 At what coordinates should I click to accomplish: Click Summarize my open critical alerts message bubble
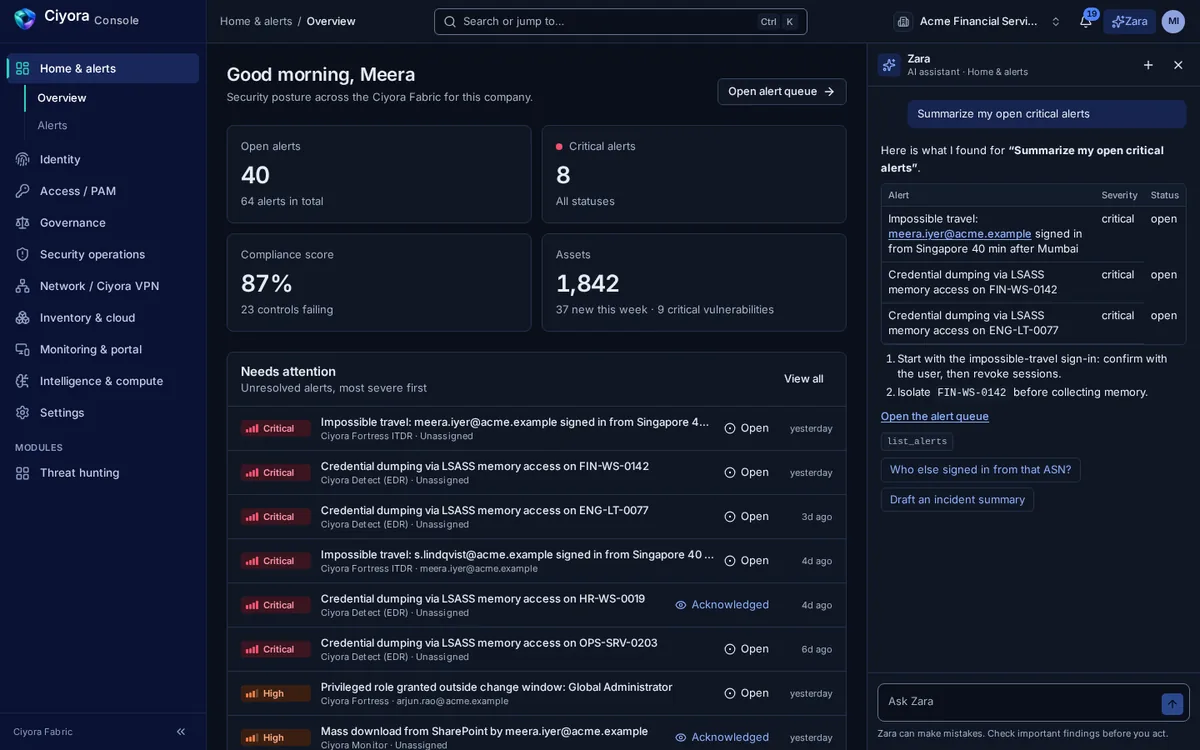(1047, 114)
